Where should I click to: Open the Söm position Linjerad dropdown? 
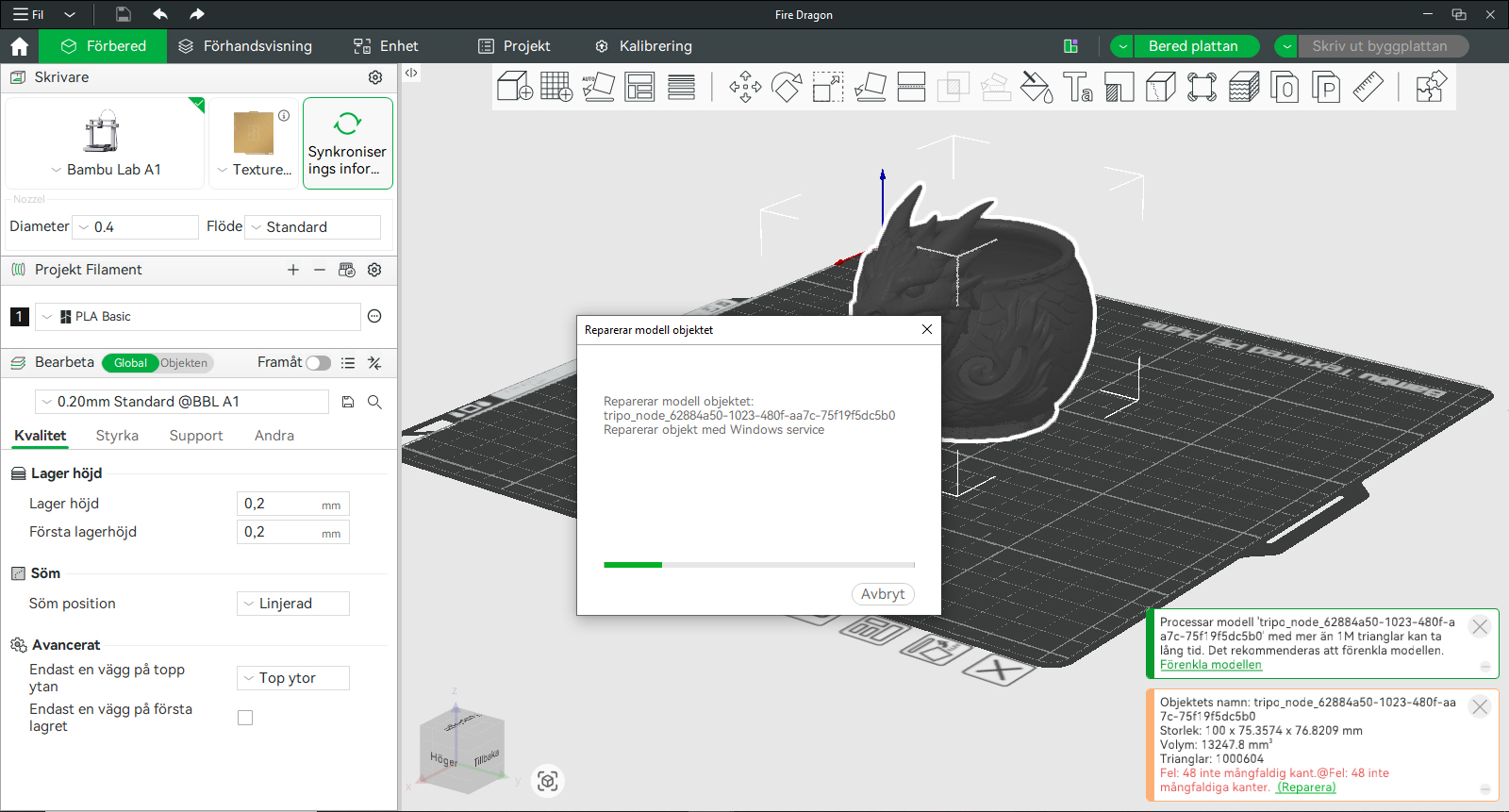pos(293,604)
